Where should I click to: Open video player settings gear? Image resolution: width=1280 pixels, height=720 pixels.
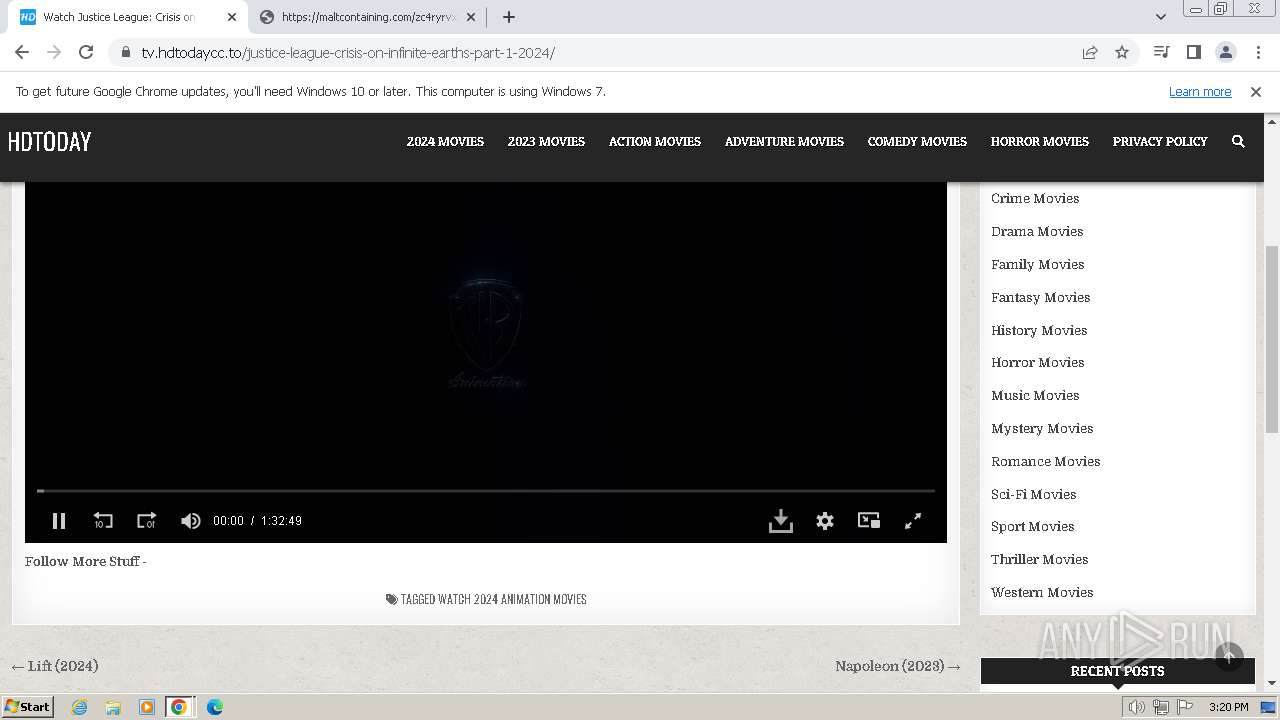tap(825, 521)
